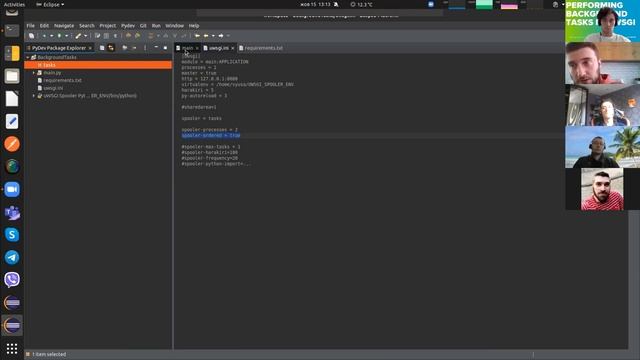
Task: Click the New file toolbar icon
Action: pyautogui.click(x=31, y=36)
